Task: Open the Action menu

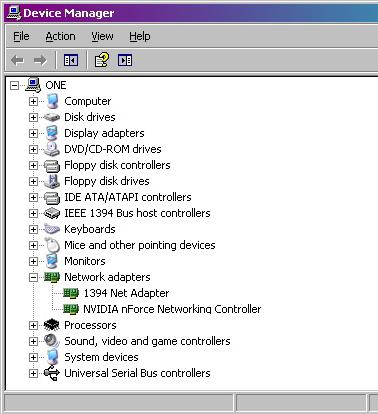Action: (x=60, y=36)
